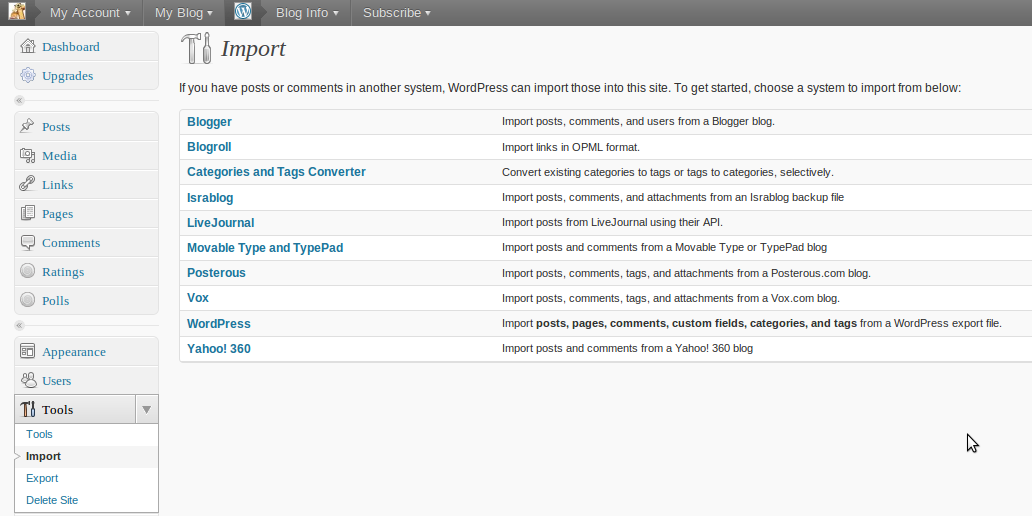Open Movable Type and TypePad importer
The width and height of the screenshot is (1032, 516).
(x=265, y=247)
